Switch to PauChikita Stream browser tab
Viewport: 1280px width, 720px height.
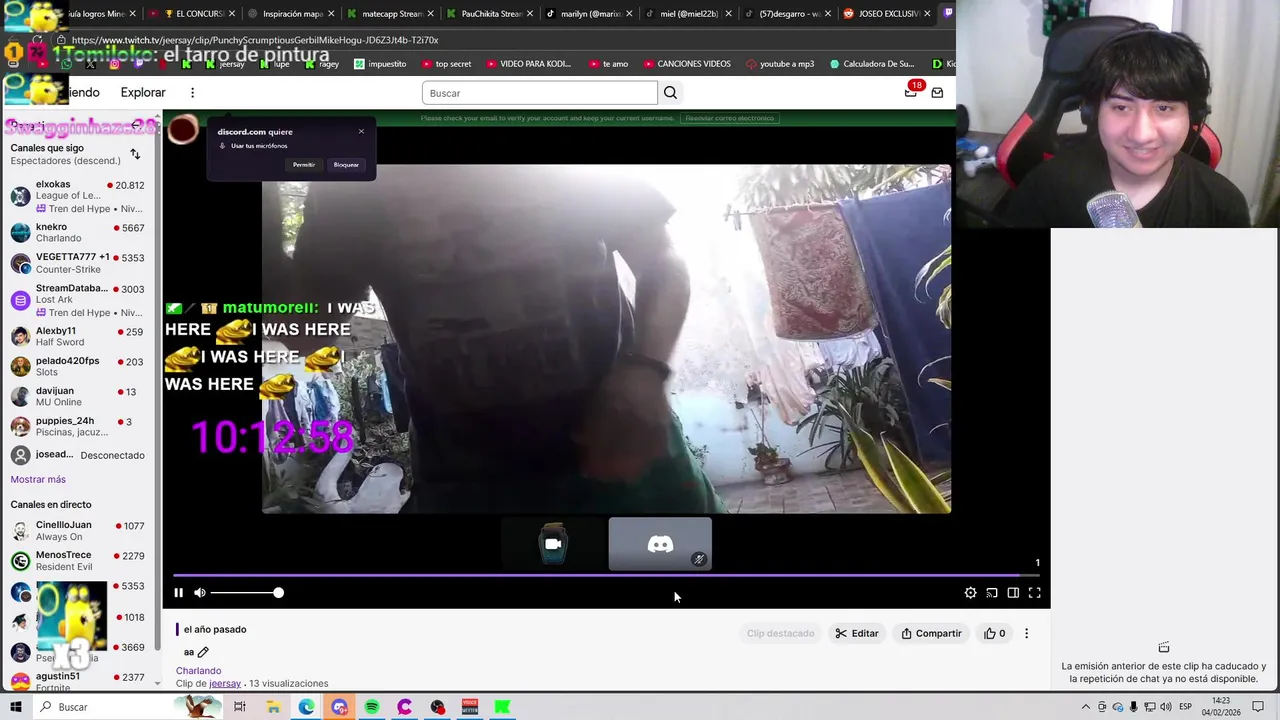(x=489, y=14)
